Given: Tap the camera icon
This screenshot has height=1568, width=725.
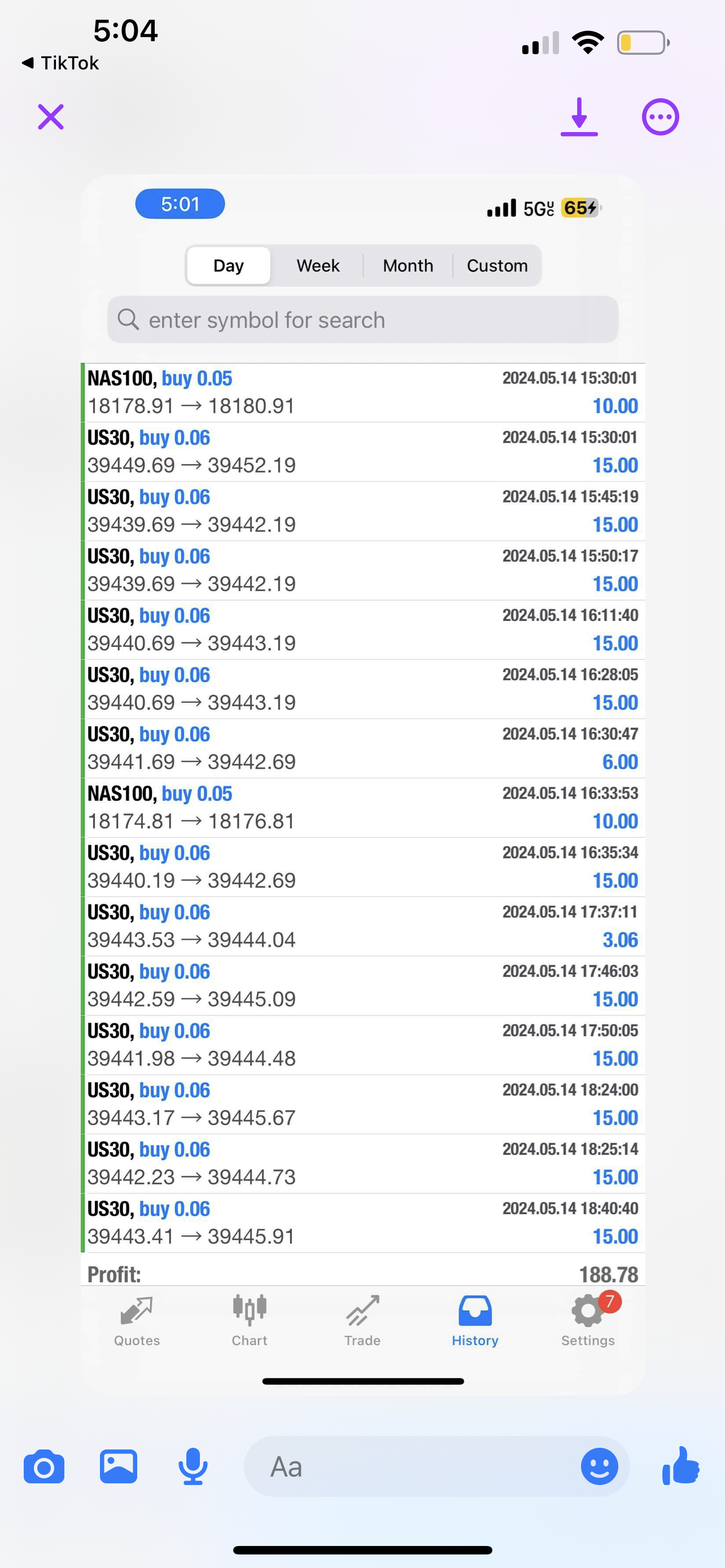Looking at the screenshot, I should coord(44,1466).
